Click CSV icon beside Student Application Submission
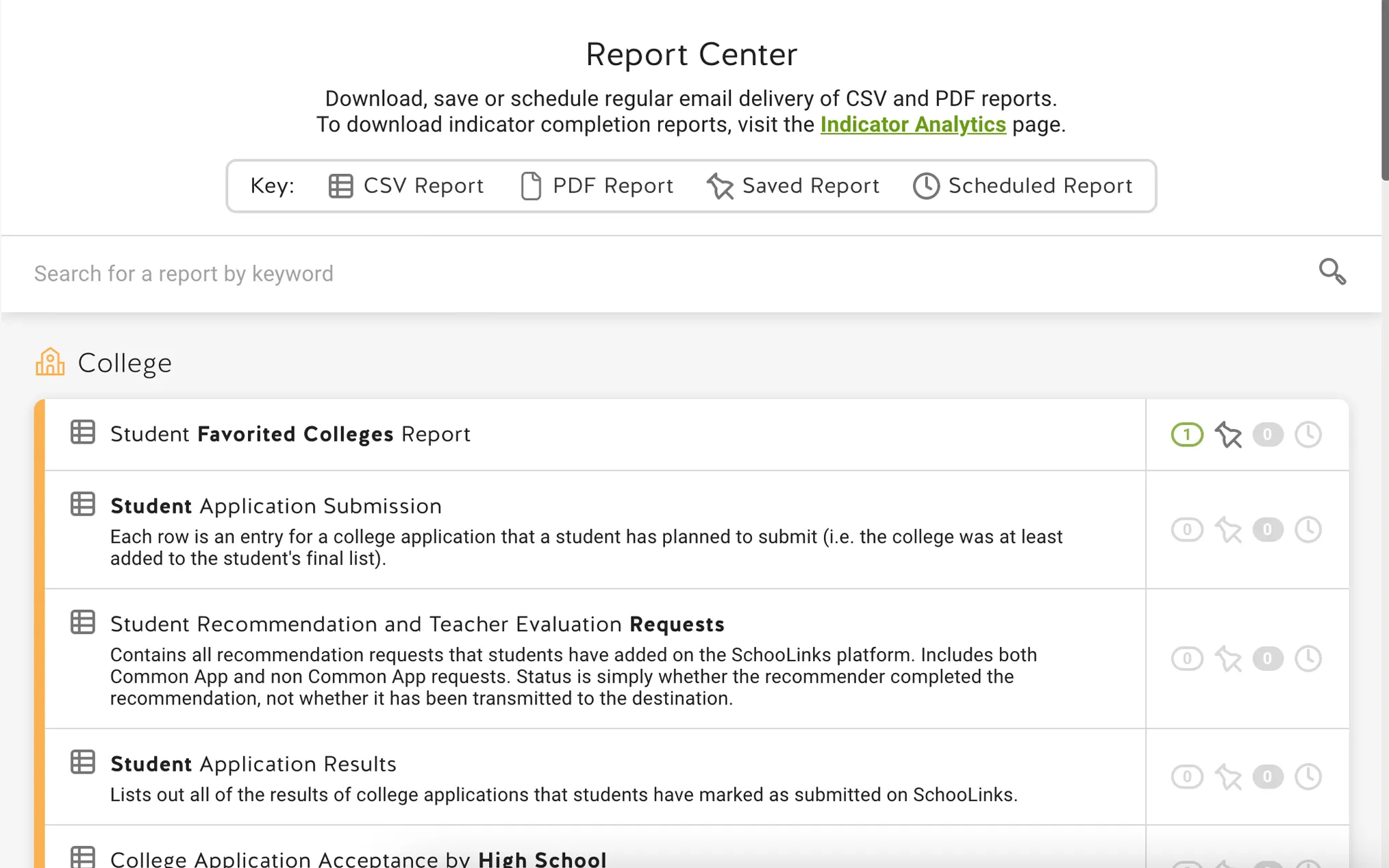 click(x=83, y=505)
